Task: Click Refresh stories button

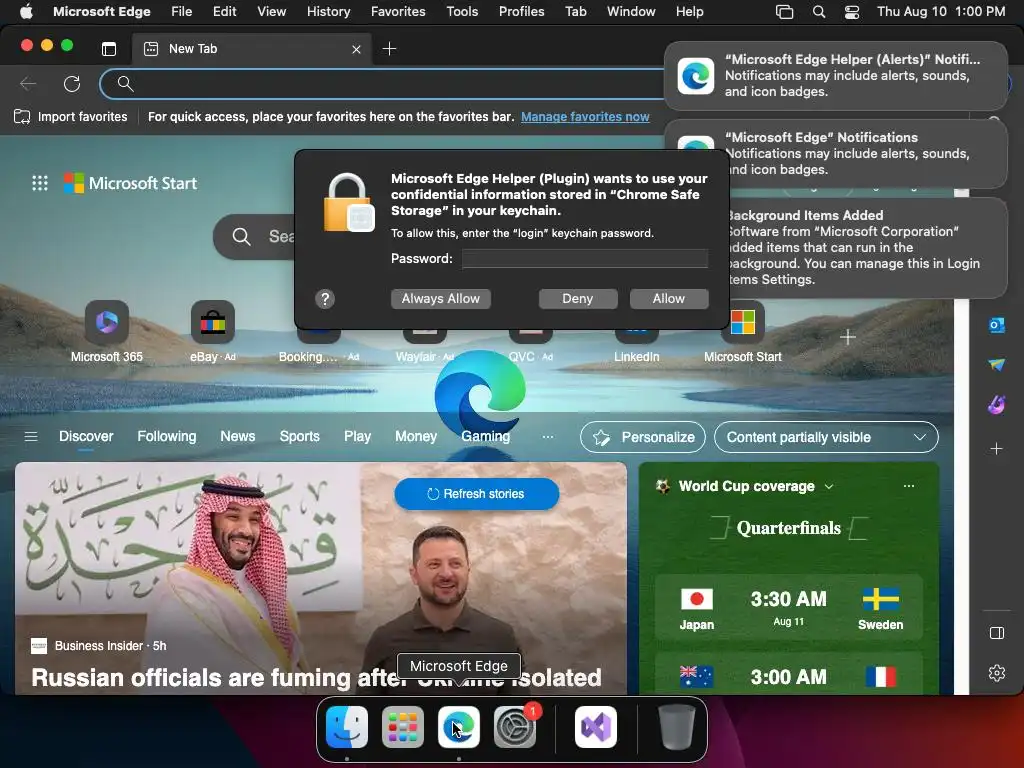Action: [477, 494]
